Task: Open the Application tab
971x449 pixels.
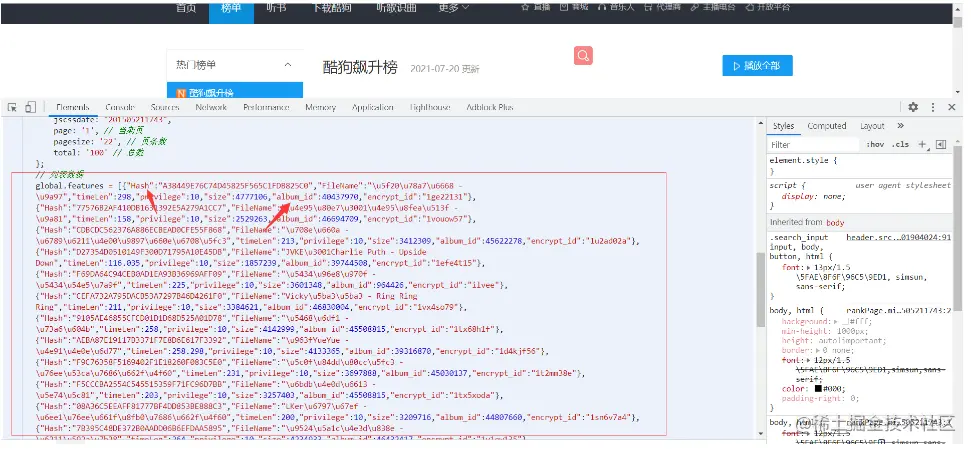Action: tap(373, 107)
